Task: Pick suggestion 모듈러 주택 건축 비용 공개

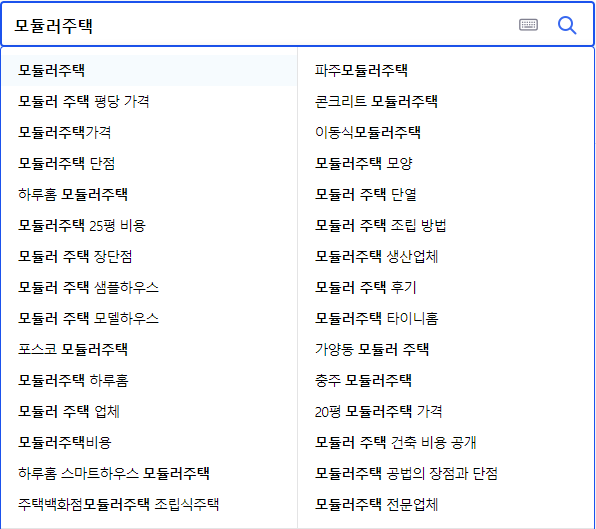Action: click(x=395, y=442)
